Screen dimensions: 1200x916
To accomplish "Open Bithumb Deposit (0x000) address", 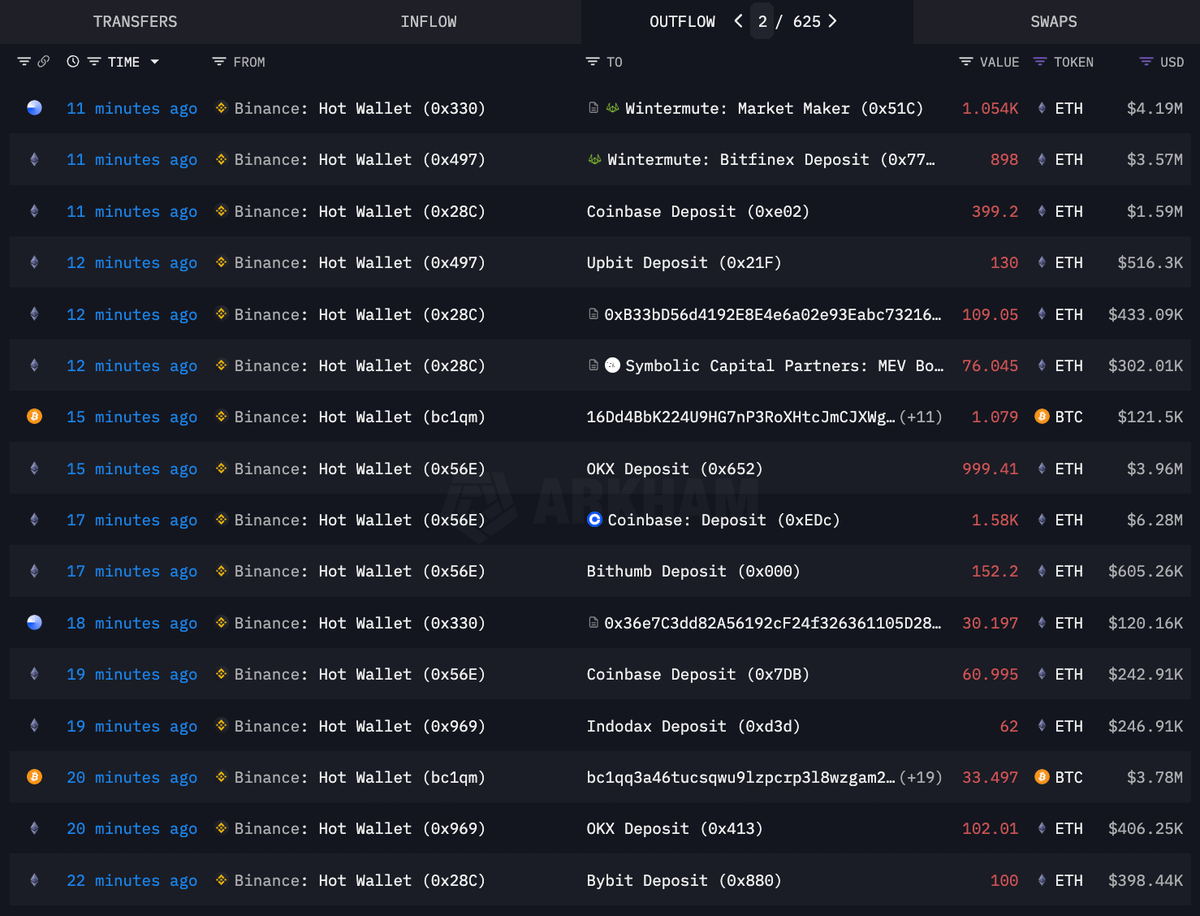I will point(693,571).
